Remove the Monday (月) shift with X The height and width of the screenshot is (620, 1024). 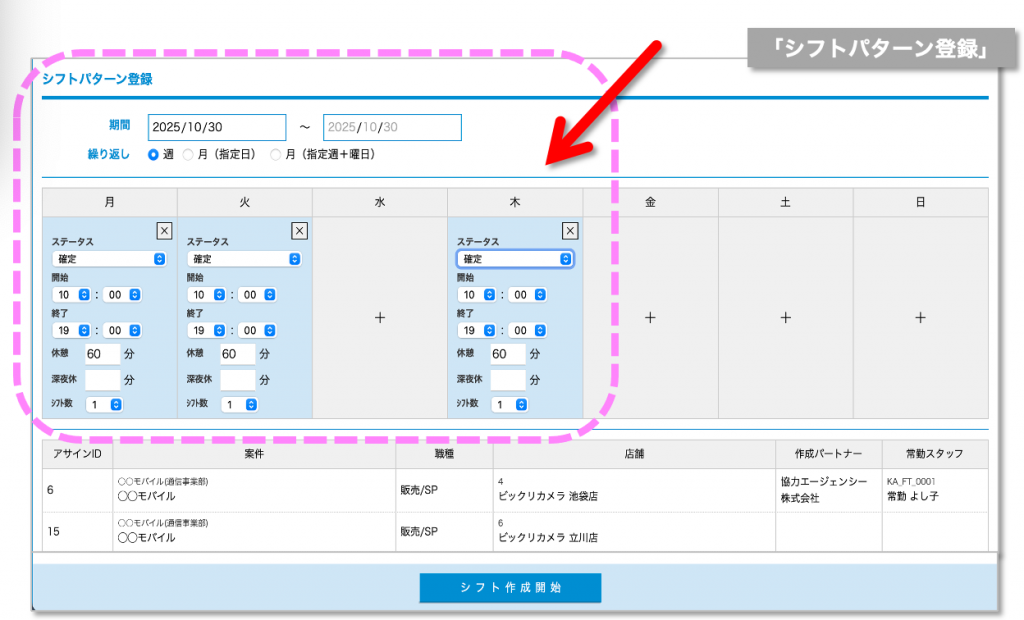164,231
